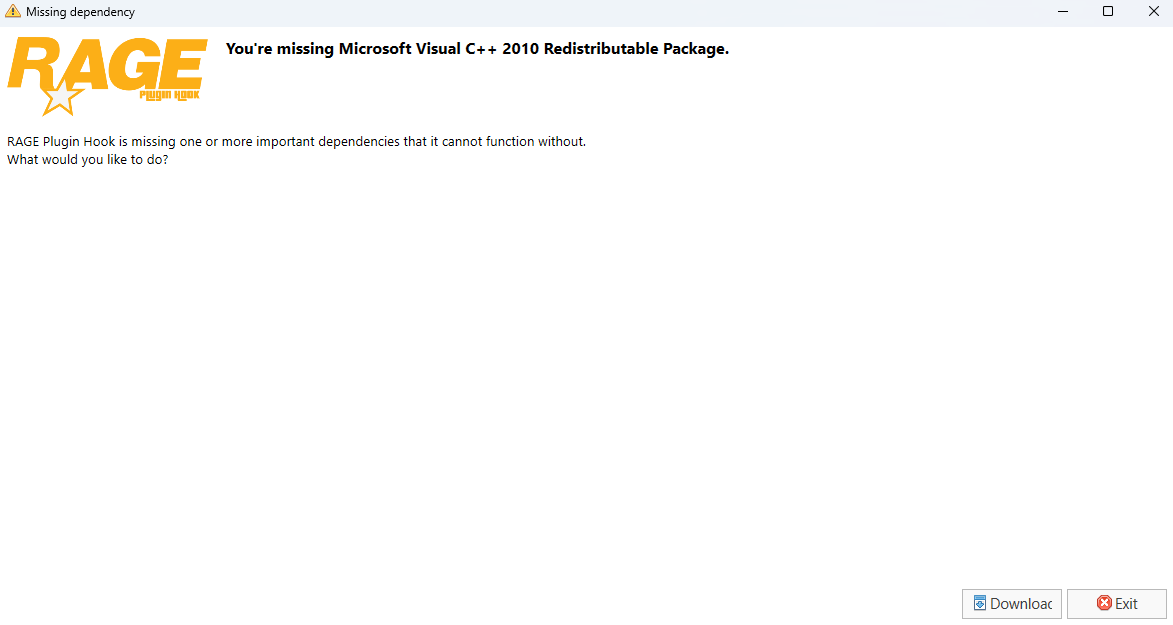The image size is (1173, 625).
Task: Click the "Missing dependency" window title
Action: point(80,12)
